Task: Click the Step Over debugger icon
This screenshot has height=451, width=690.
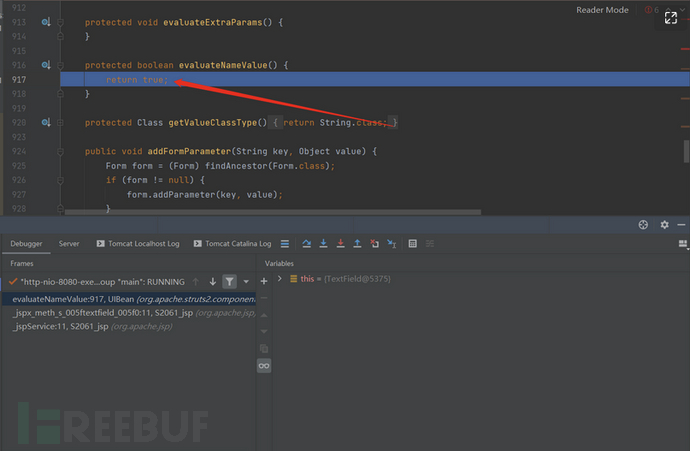Action: point(307,243)
